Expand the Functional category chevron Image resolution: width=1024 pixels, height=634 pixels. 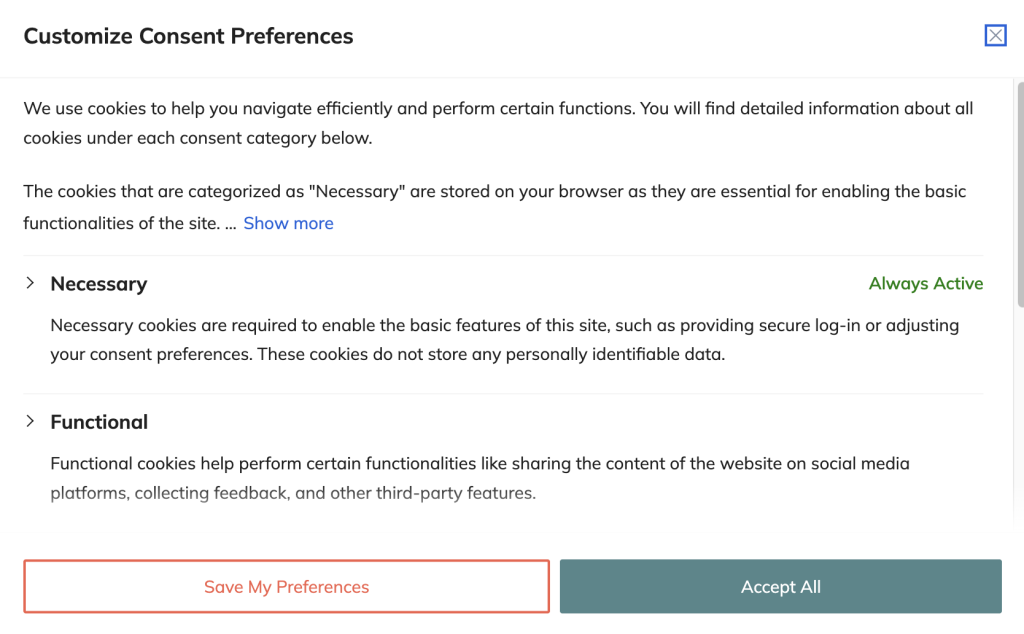point(31,422)
